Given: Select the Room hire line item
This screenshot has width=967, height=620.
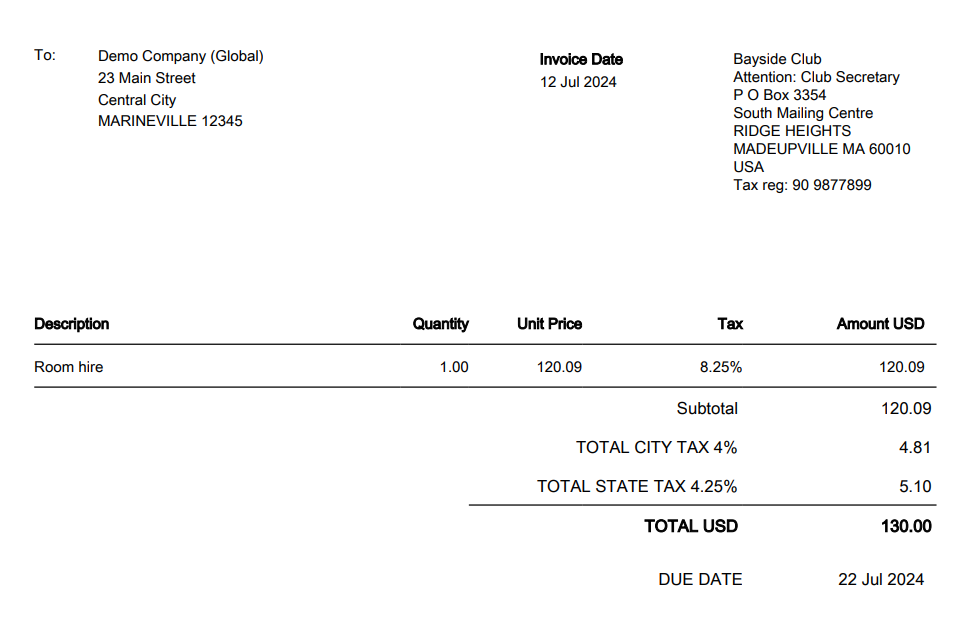Looking at the screenshot, I should 68,367.
